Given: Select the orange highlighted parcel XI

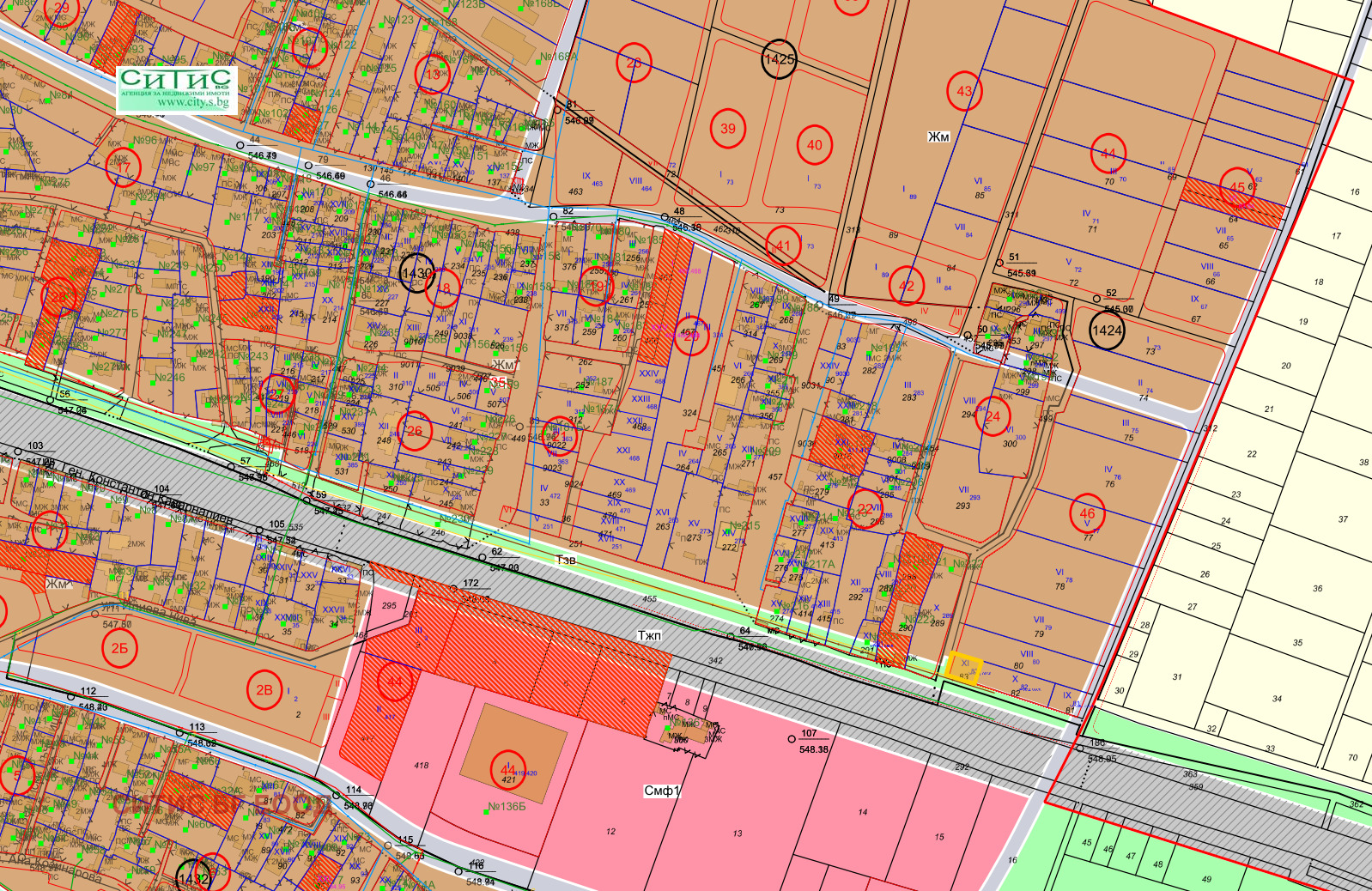Looking at the screenshot, I should (x=964, y=667).
